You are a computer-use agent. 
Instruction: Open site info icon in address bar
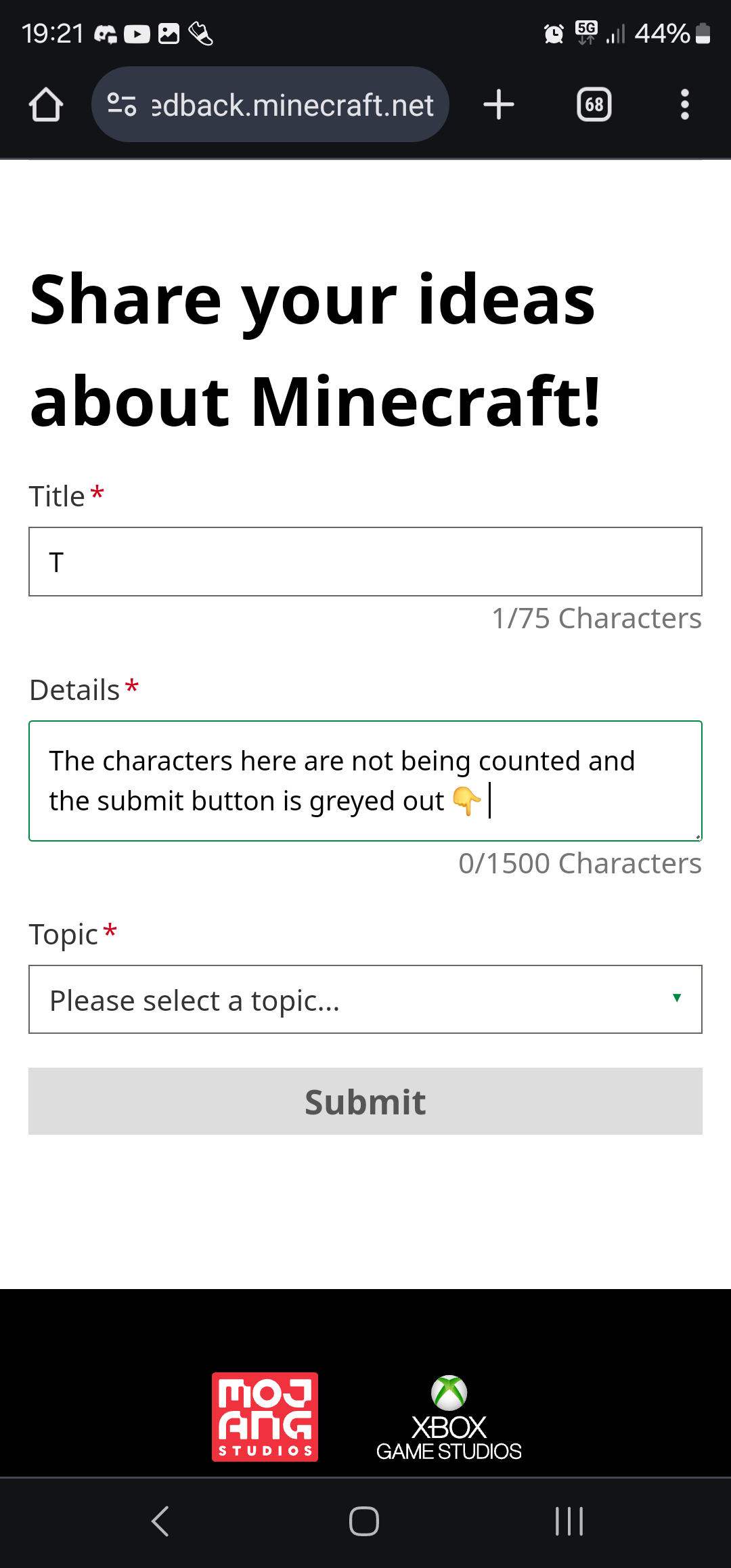point(122,104)
